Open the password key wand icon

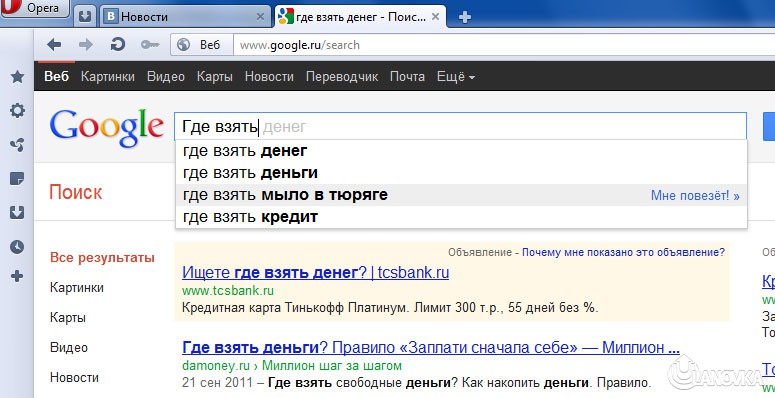pyautogui.click(x=149, y=45)
